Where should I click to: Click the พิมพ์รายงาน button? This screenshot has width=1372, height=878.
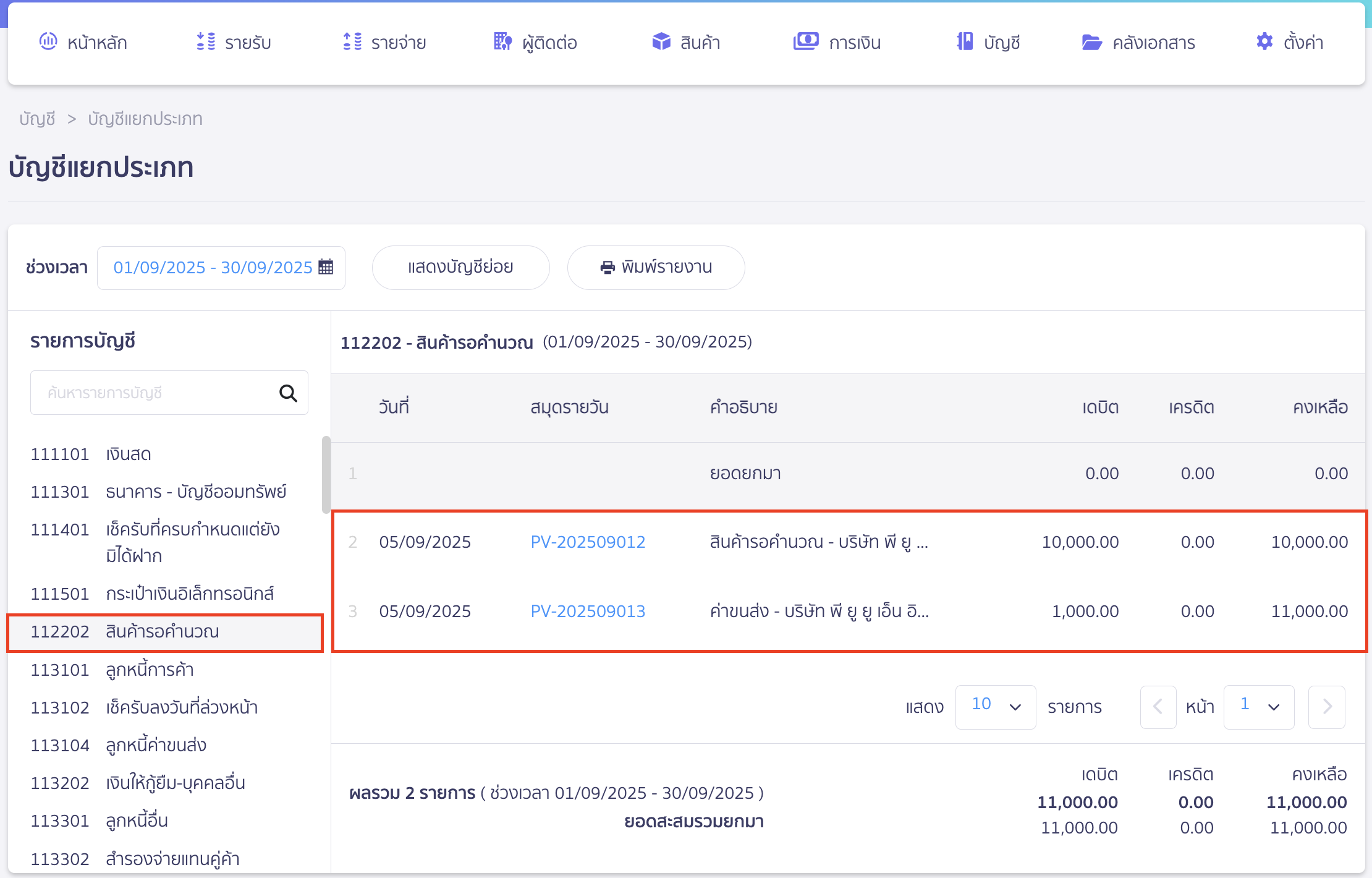656,268
